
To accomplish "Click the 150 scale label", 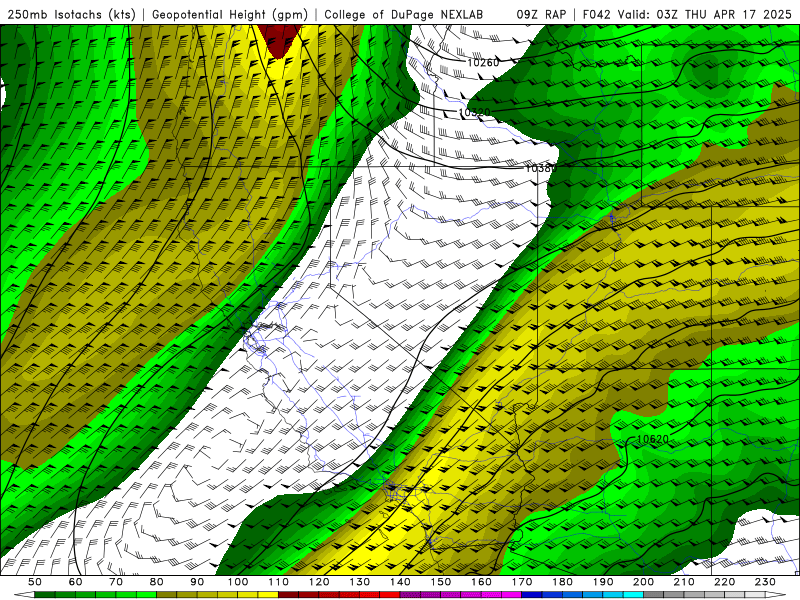I will 440,582.
